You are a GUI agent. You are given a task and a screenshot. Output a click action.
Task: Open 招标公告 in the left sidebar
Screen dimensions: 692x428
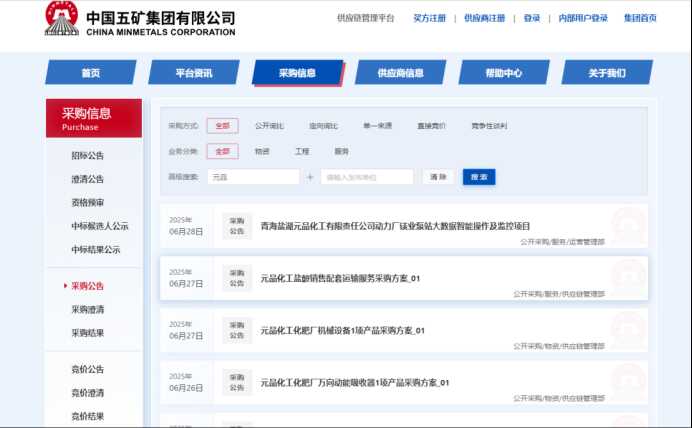pos(87,156)
